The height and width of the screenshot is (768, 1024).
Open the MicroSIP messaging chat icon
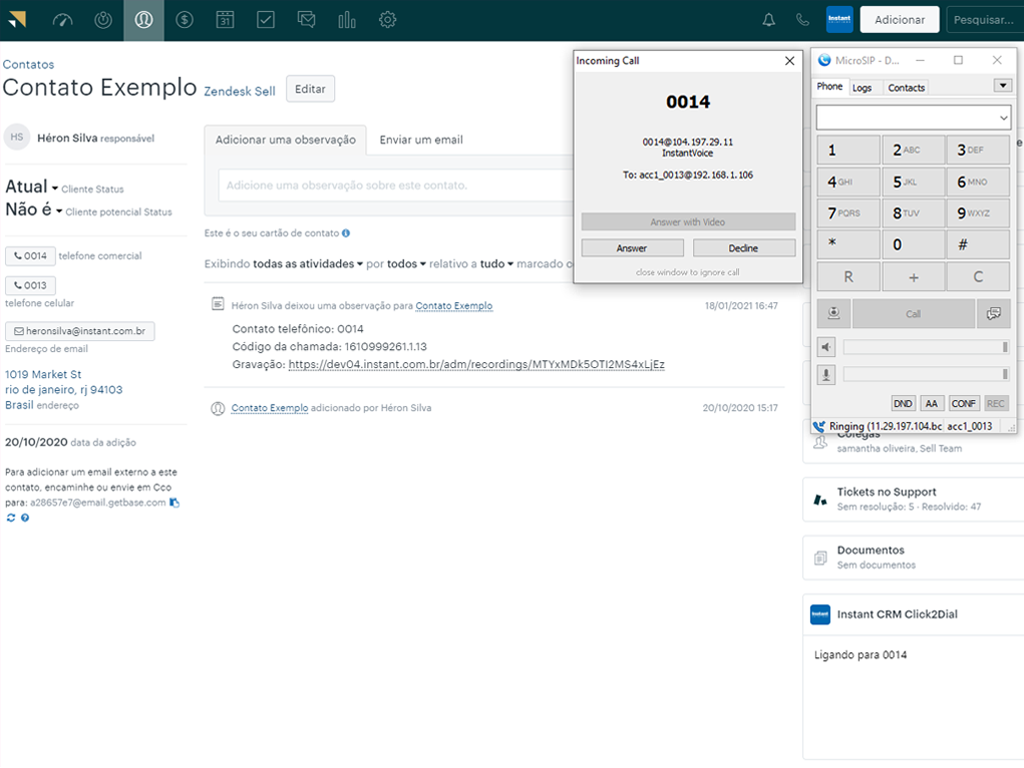click(x=993, y=313)
